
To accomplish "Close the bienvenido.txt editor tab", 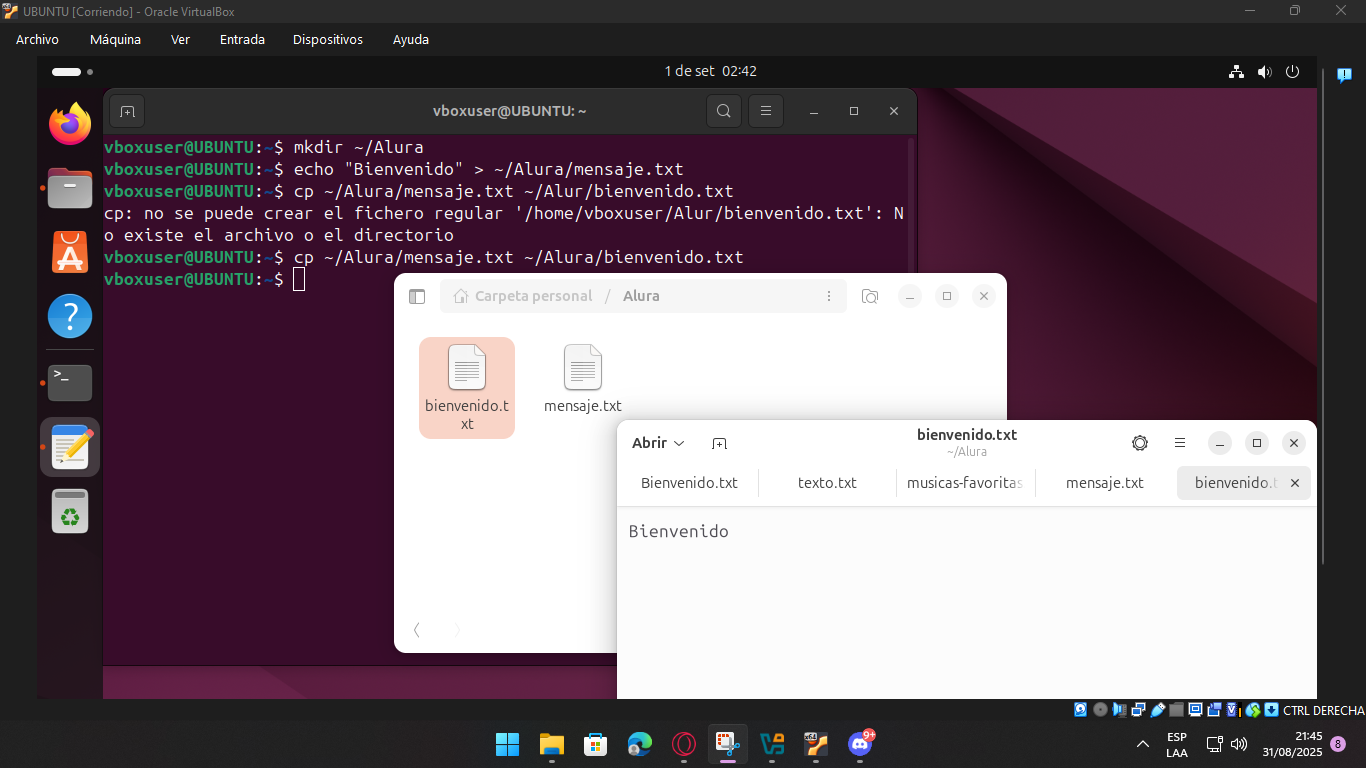I will [x=1295, y=483].
